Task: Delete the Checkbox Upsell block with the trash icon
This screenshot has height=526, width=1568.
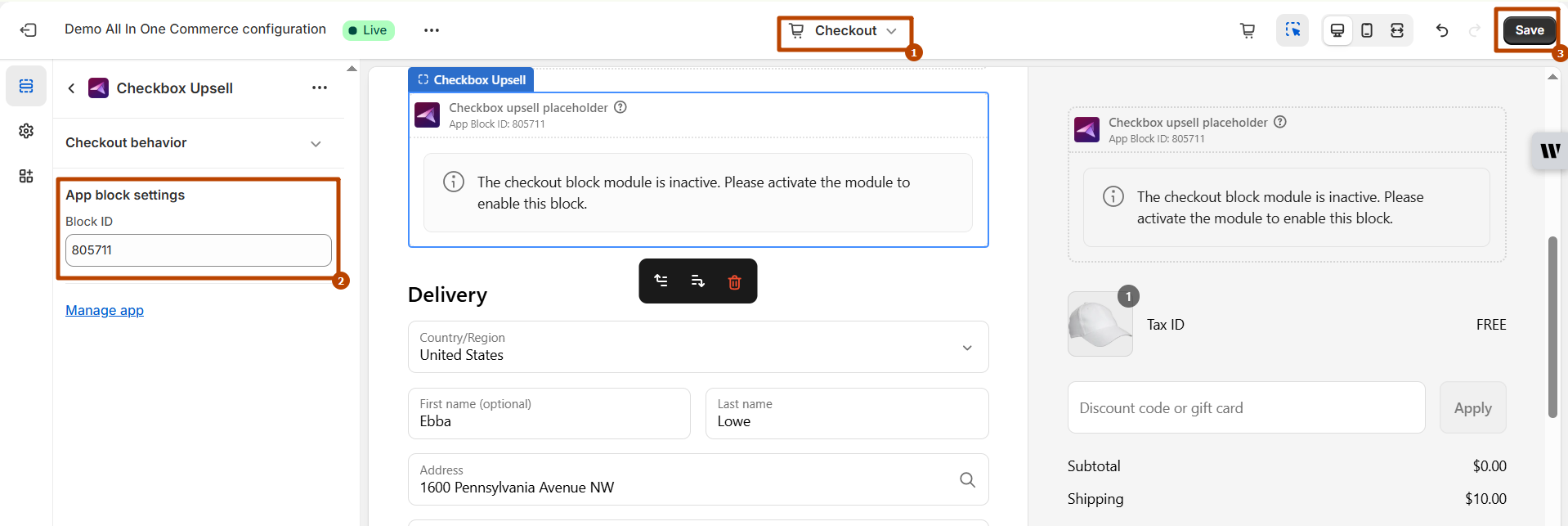Action: click(x=734, y=281)
